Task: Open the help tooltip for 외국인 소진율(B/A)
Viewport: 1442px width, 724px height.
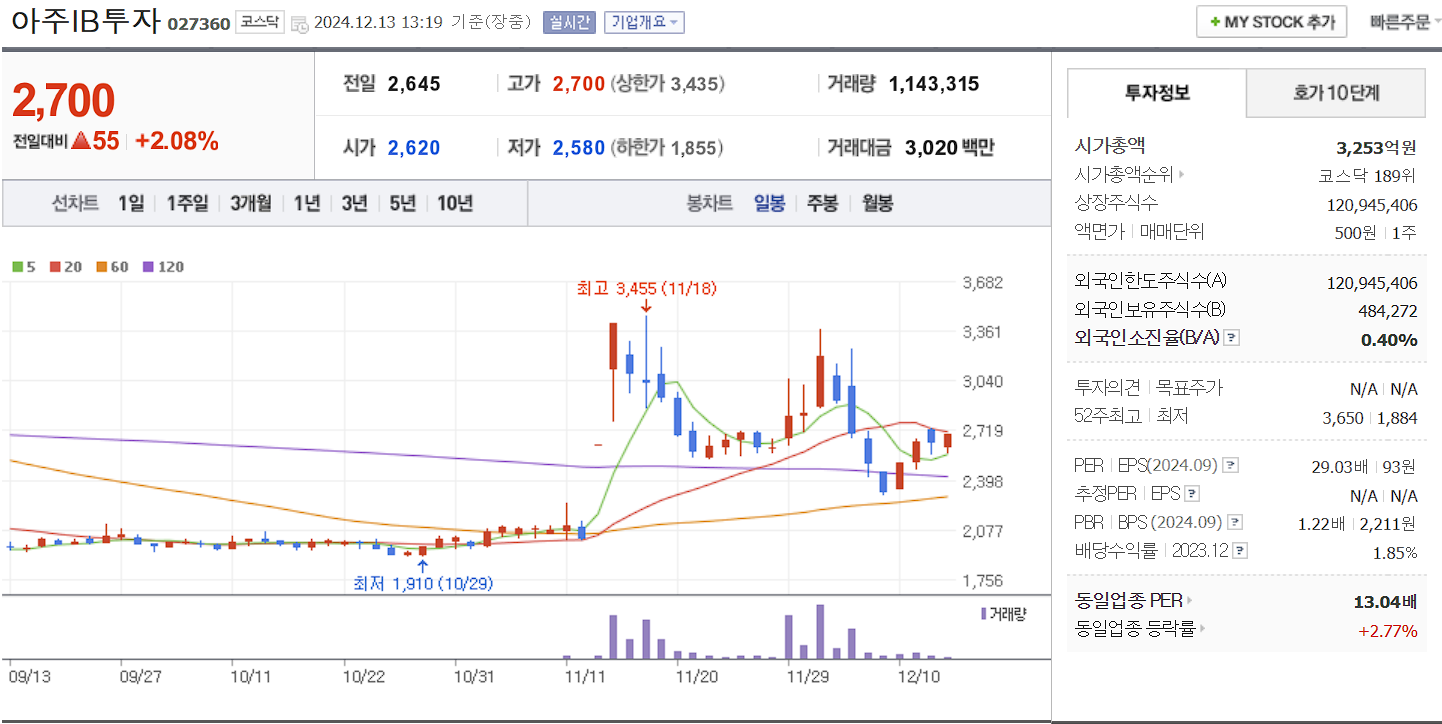Action: [1230, 340]
